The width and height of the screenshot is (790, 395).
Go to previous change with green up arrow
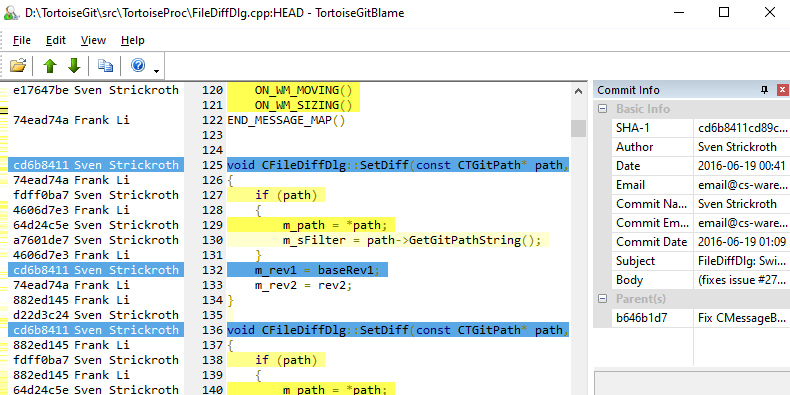(x=50, y=65)
